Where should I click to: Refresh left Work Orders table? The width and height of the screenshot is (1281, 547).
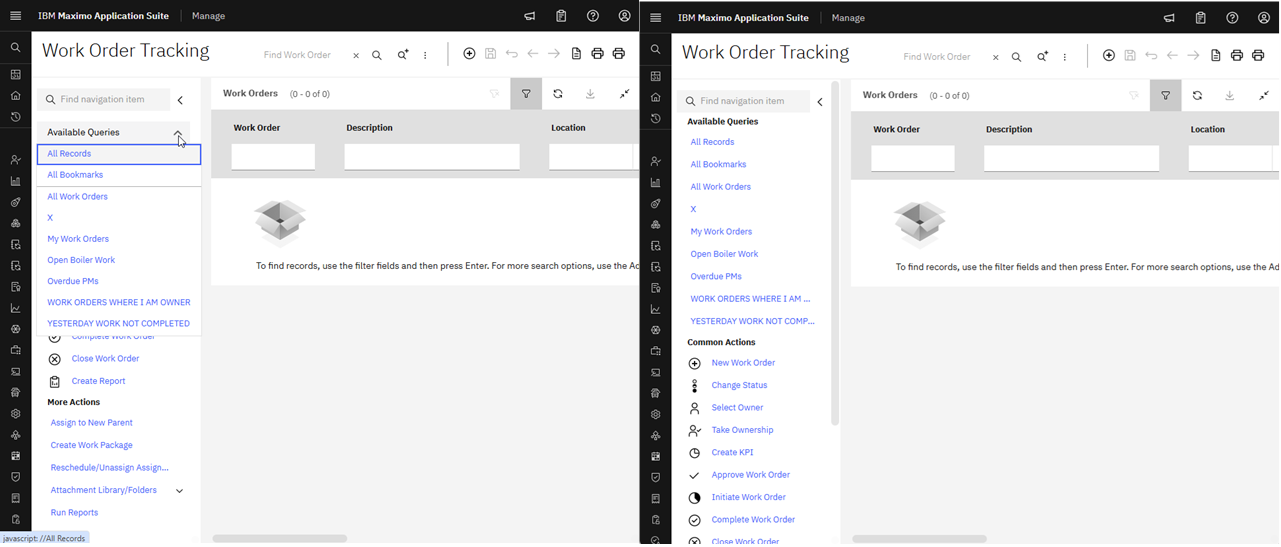tap(558, 94)
